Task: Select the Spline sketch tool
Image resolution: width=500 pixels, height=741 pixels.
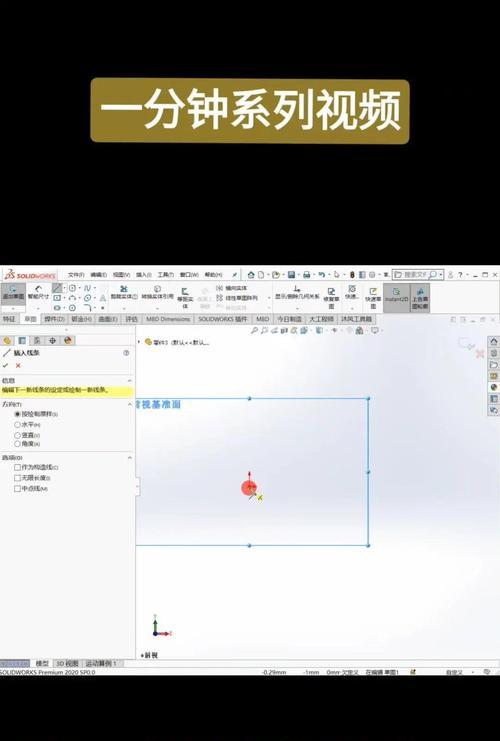Action: [87, 288]
